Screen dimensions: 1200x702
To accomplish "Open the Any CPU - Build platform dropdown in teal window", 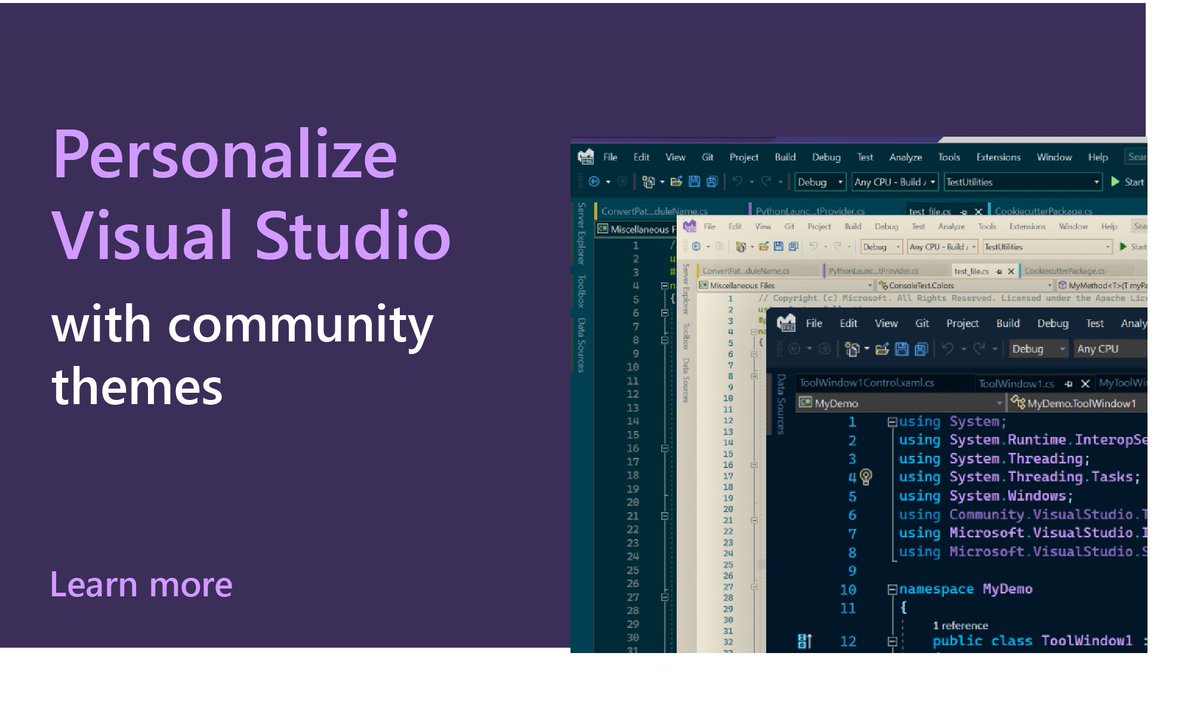I will [x=895, y=182].
